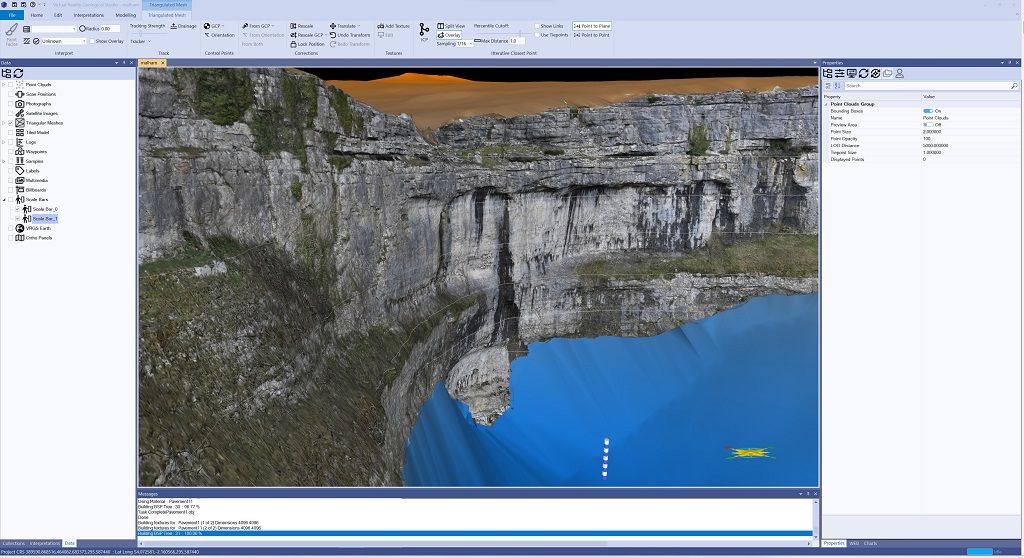The width and height of the screenshot is (1024, 558).
Task: Switch to the Home ribbon tab
Action: pos(37,15)
